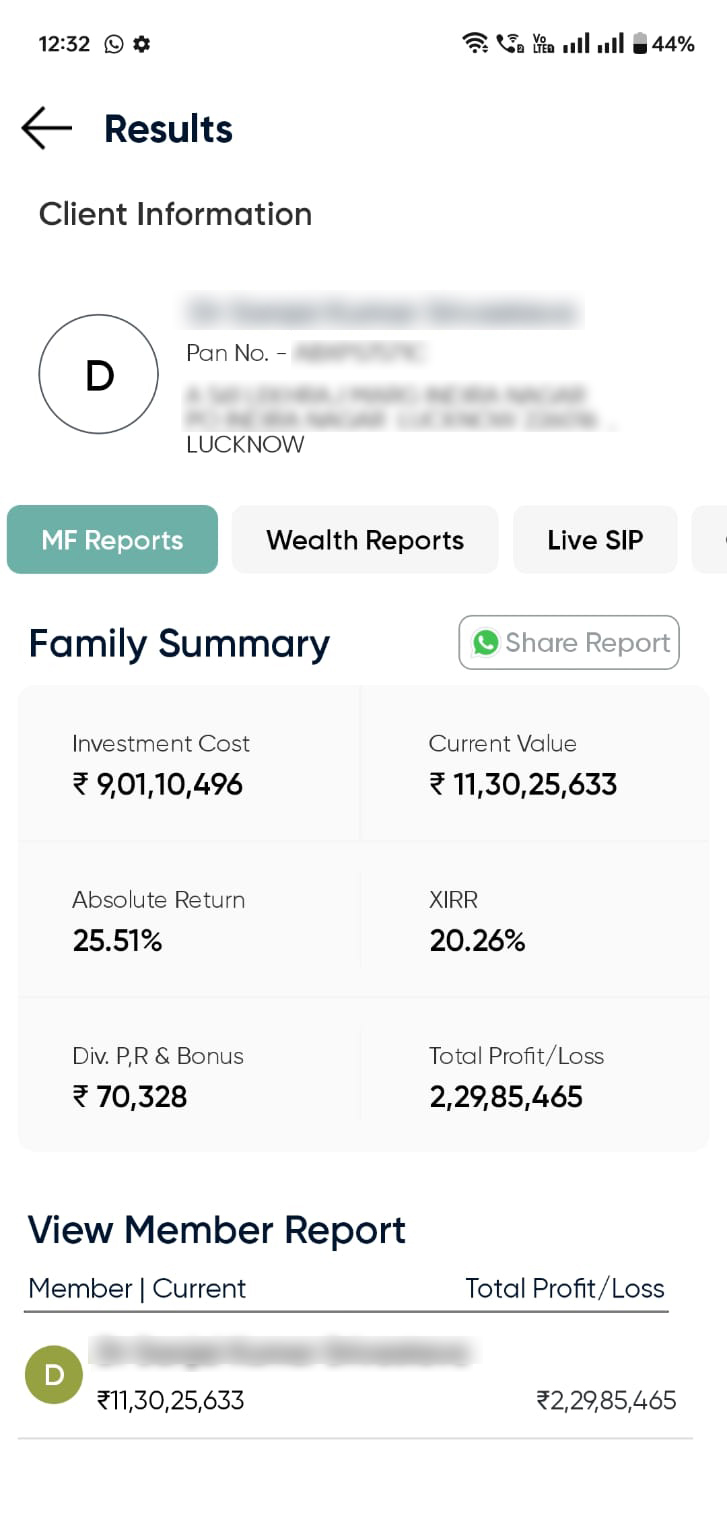
Task: Tap the Total Profit/Loss summary cell
Action: click(x=535, y=1077)
